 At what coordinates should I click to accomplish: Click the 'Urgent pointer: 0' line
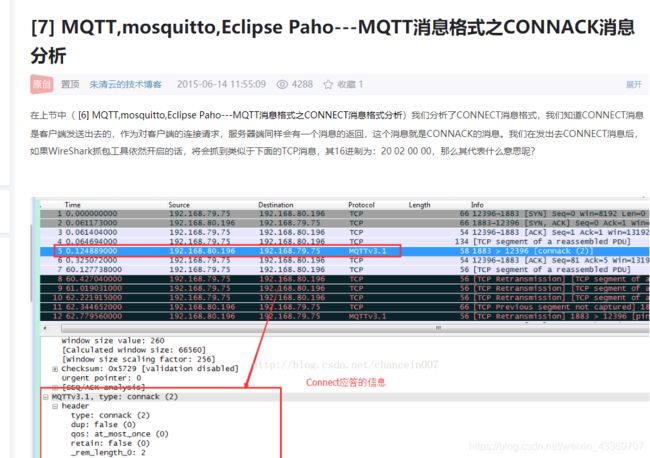pos(101,378)
